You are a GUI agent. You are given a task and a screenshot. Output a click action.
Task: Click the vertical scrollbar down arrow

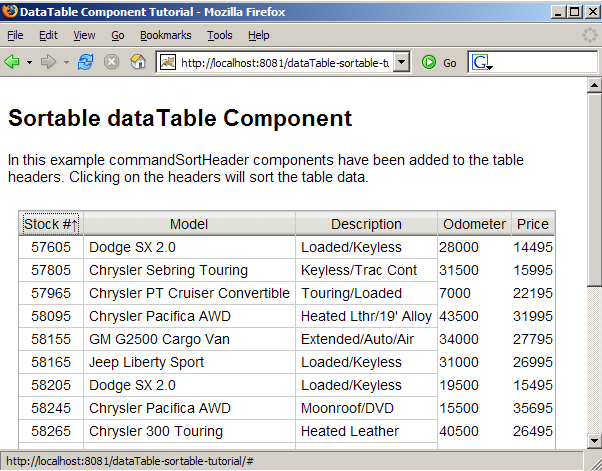pyautogui.click(x=593, y=442)
